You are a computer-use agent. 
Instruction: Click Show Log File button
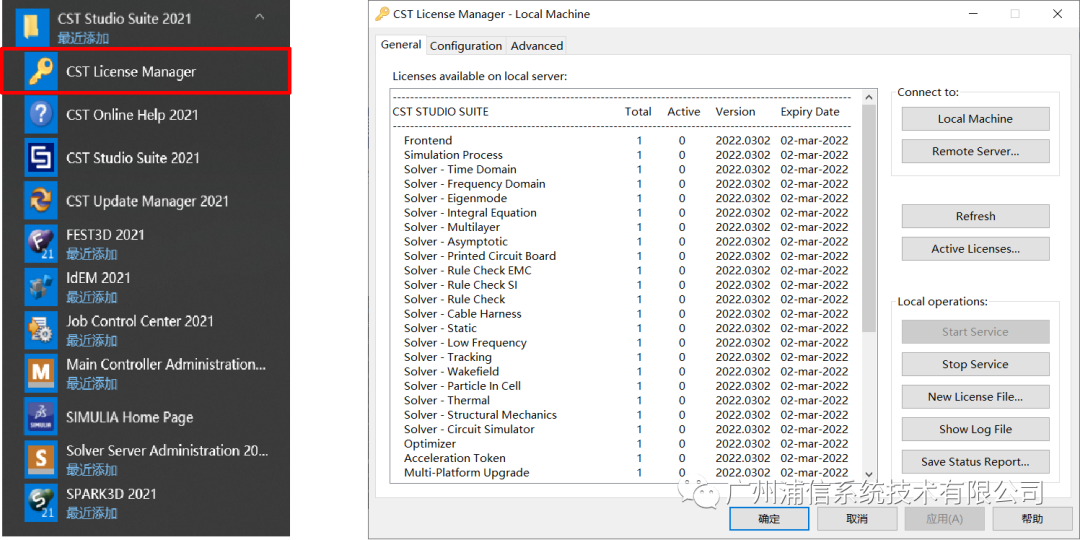[x=975, y=429]
